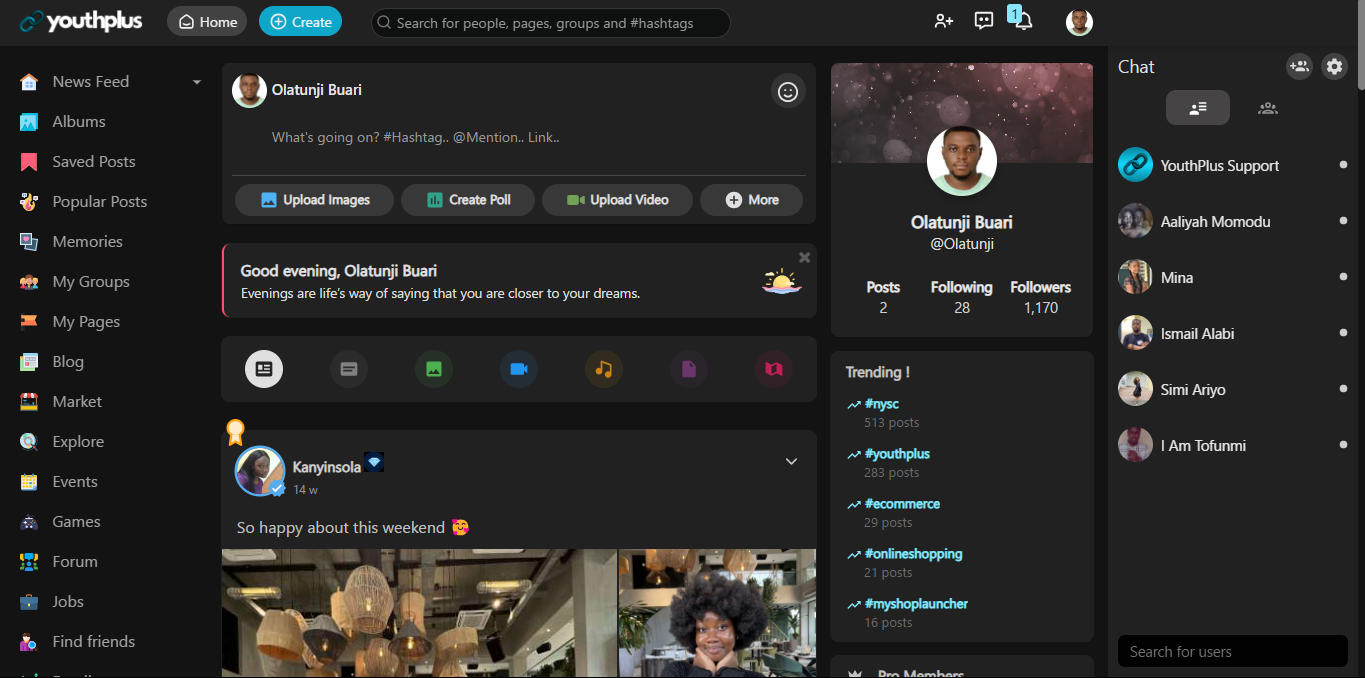Expand the News Feed dropdown arrow
This screenshot has width=1365, height=678.
196,82
